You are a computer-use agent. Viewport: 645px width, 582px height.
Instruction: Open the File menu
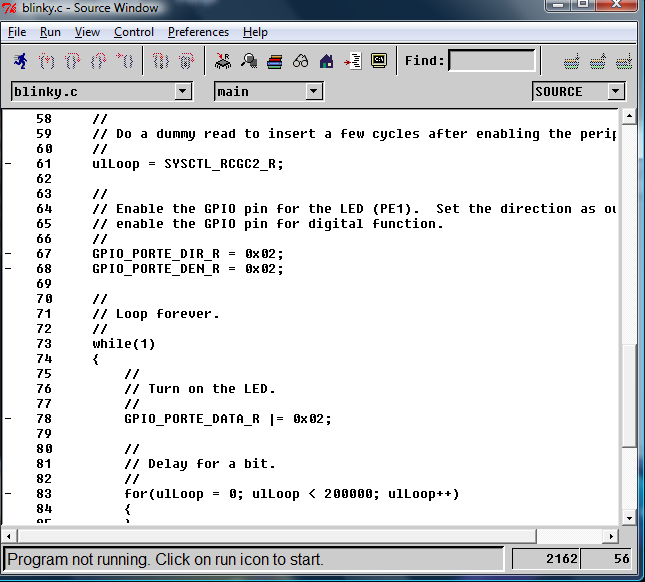coord(17,32)
